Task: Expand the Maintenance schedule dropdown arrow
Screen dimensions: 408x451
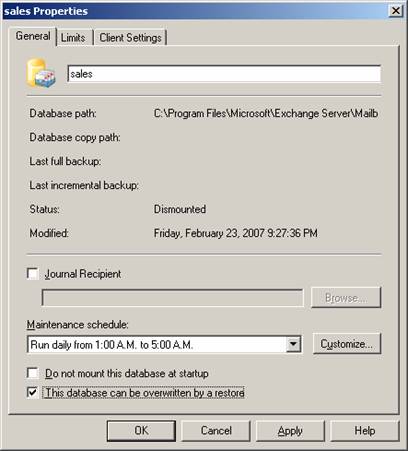Action: point(293,344)
